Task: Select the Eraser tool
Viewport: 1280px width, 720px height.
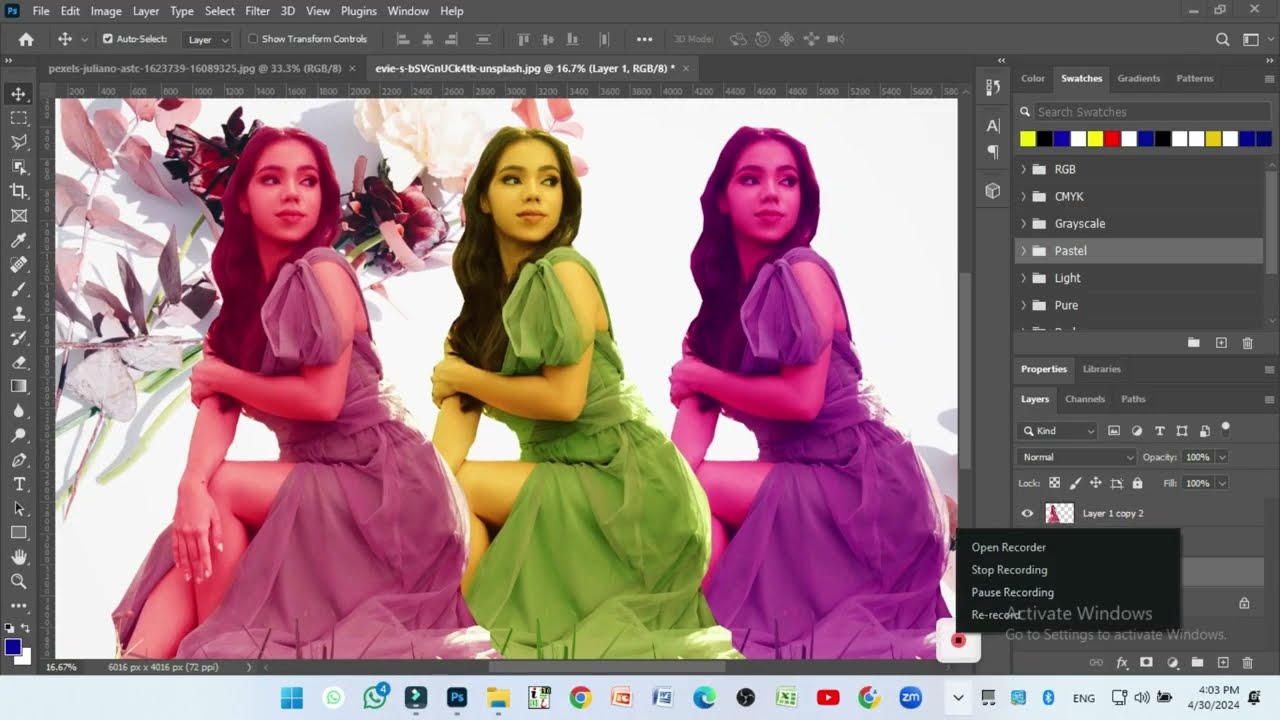Action: click(x=19, y=362)
